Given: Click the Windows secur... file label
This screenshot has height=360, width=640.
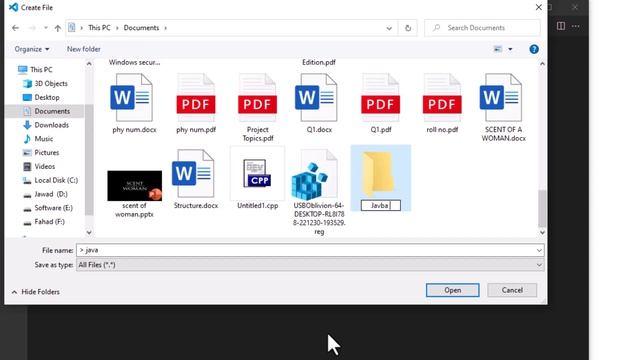Looking at the screenshot, I should (x=134, y=62).
